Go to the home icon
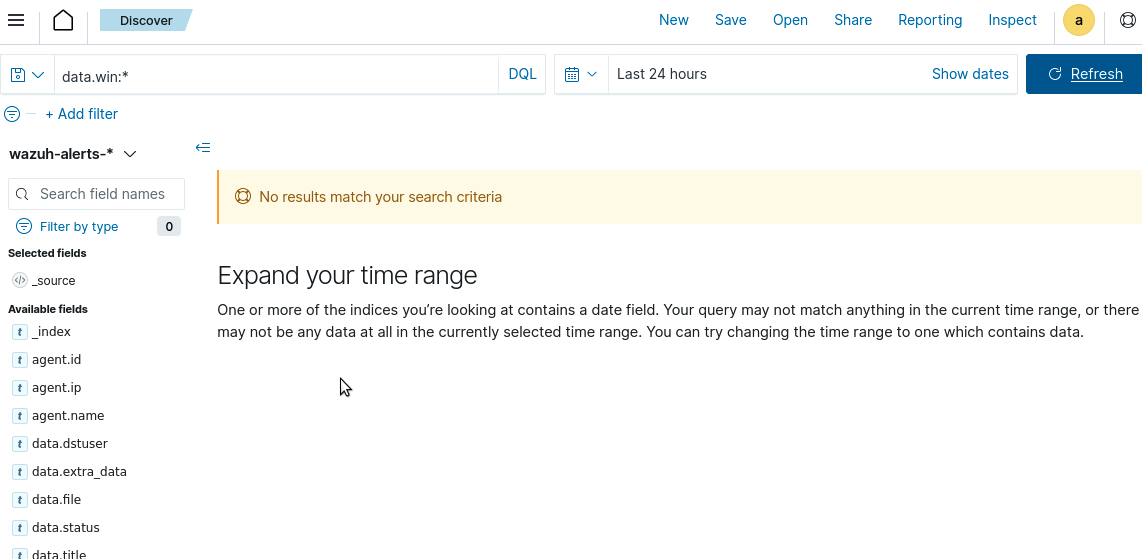1142x559 pixels. [63, 20]
